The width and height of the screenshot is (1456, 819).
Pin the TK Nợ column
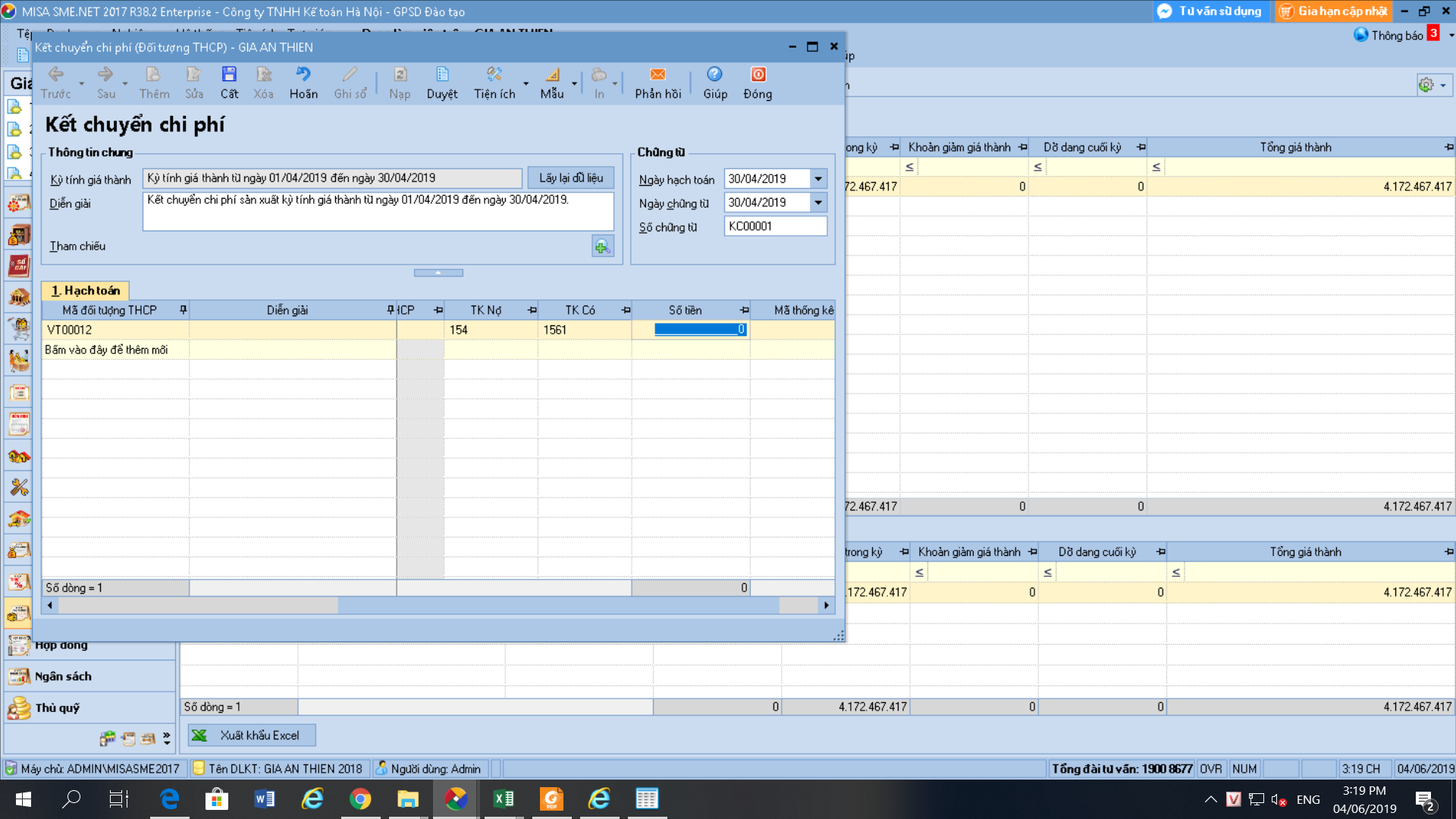pyautogui.click(x=532, y=310)
